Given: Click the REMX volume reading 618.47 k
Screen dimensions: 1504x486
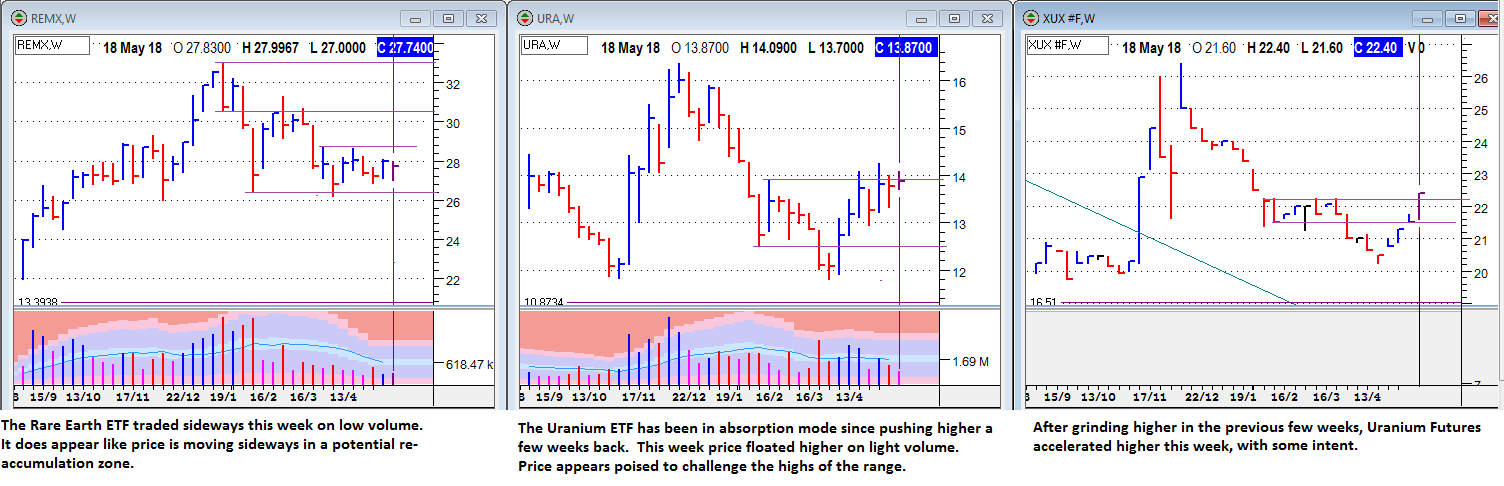Looking at the screenshot, I should 469,365.
